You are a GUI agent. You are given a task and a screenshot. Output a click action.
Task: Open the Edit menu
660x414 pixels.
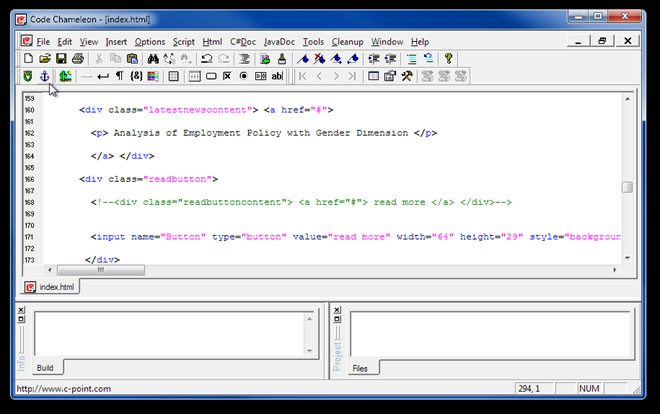click(x=64, y=42)
